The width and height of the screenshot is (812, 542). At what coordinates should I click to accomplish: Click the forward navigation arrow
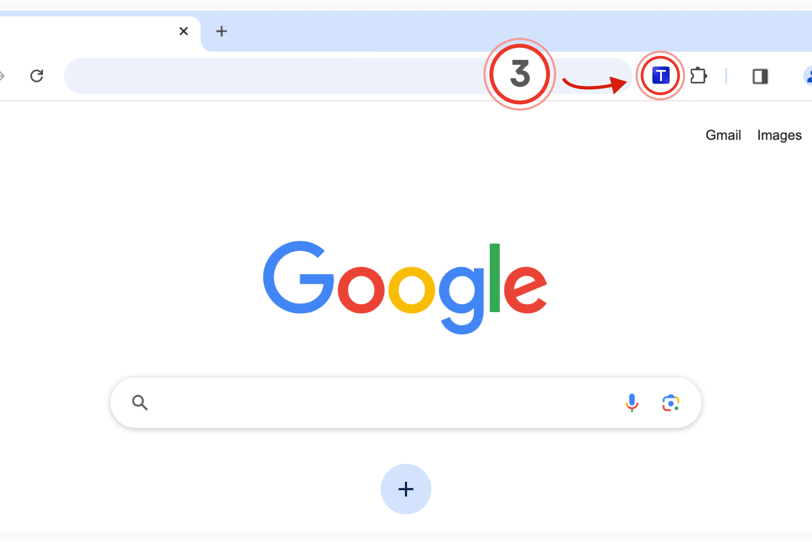point(2,76)
